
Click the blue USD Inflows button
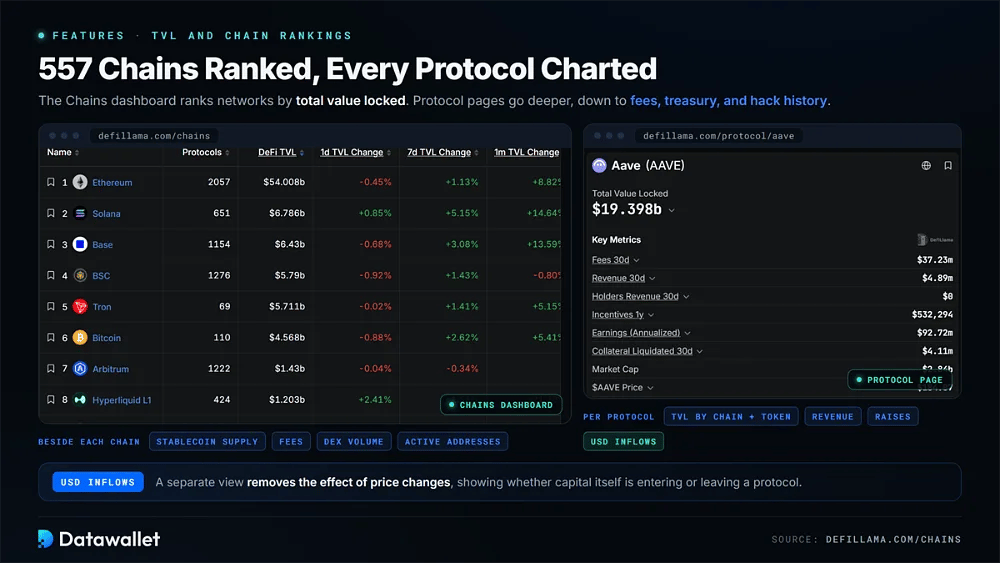coord(98,482)
